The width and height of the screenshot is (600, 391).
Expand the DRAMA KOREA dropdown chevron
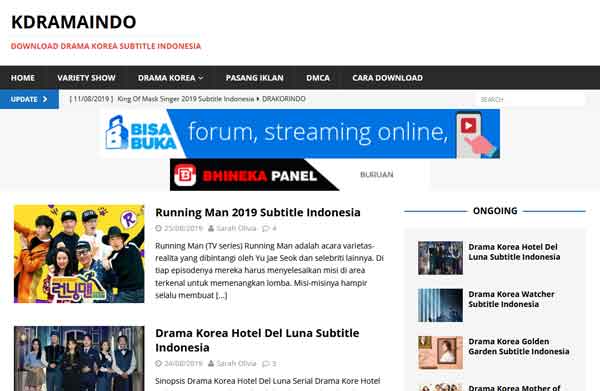201,78
